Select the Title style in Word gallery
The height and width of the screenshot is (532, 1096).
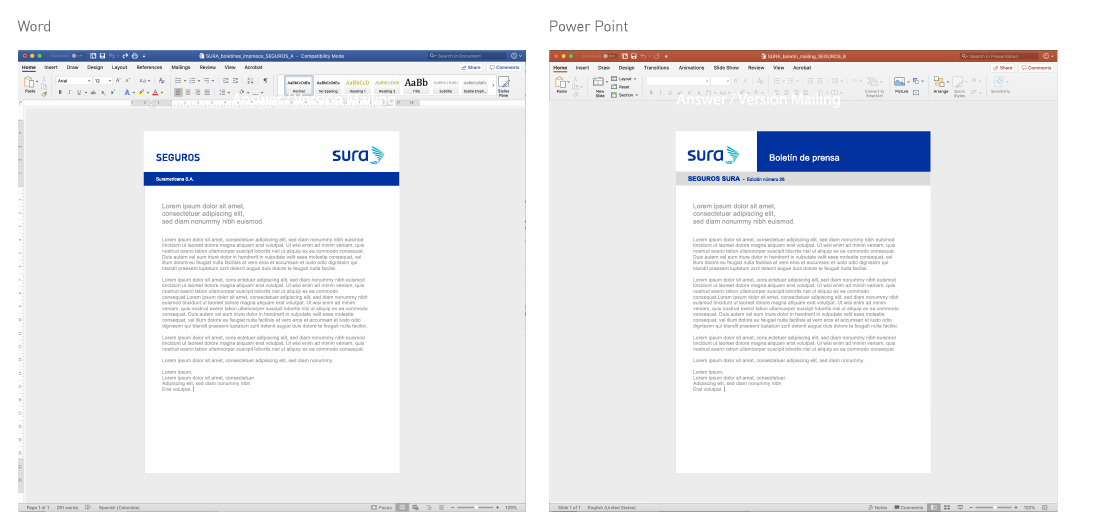pyautogui.click(x=416, y=85)
